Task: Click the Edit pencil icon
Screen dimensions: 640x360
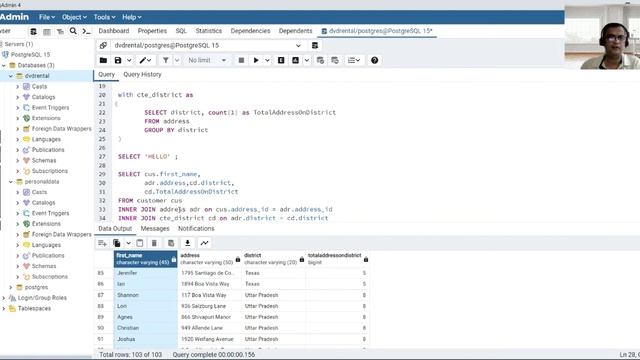Action: [142, 60]
